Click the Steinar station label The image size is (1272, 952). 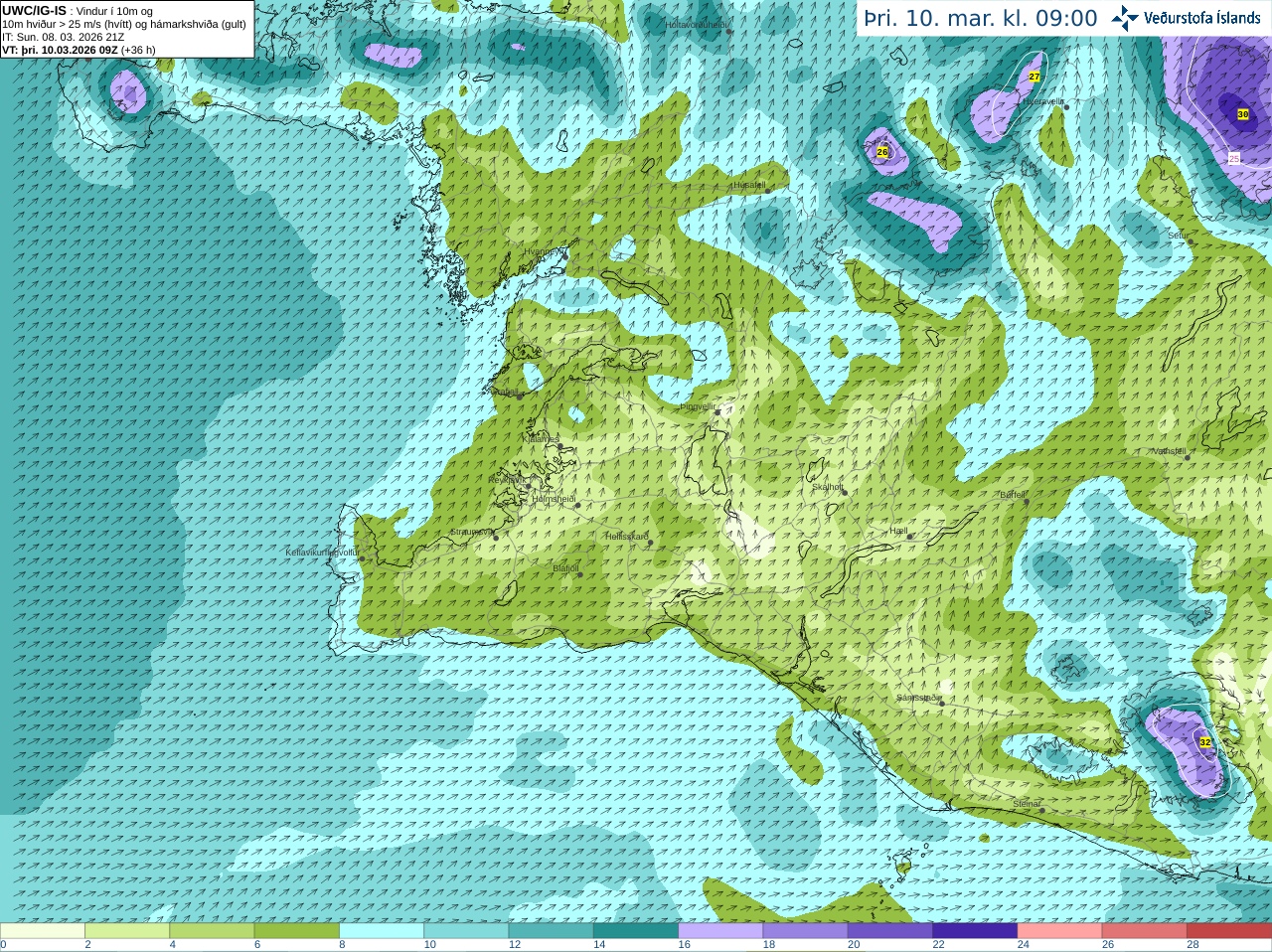[1026, 804]
